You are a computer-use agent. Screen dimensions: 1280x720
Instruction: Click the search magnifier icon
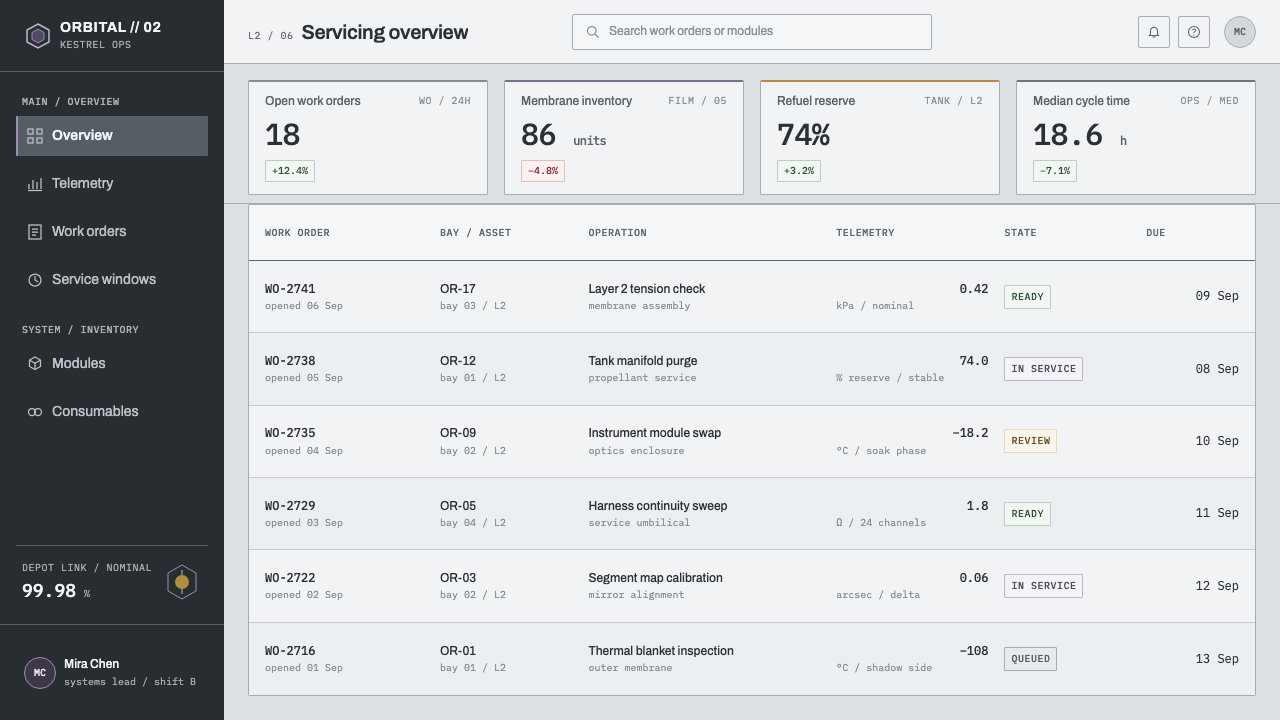click(x=593, y=32)
